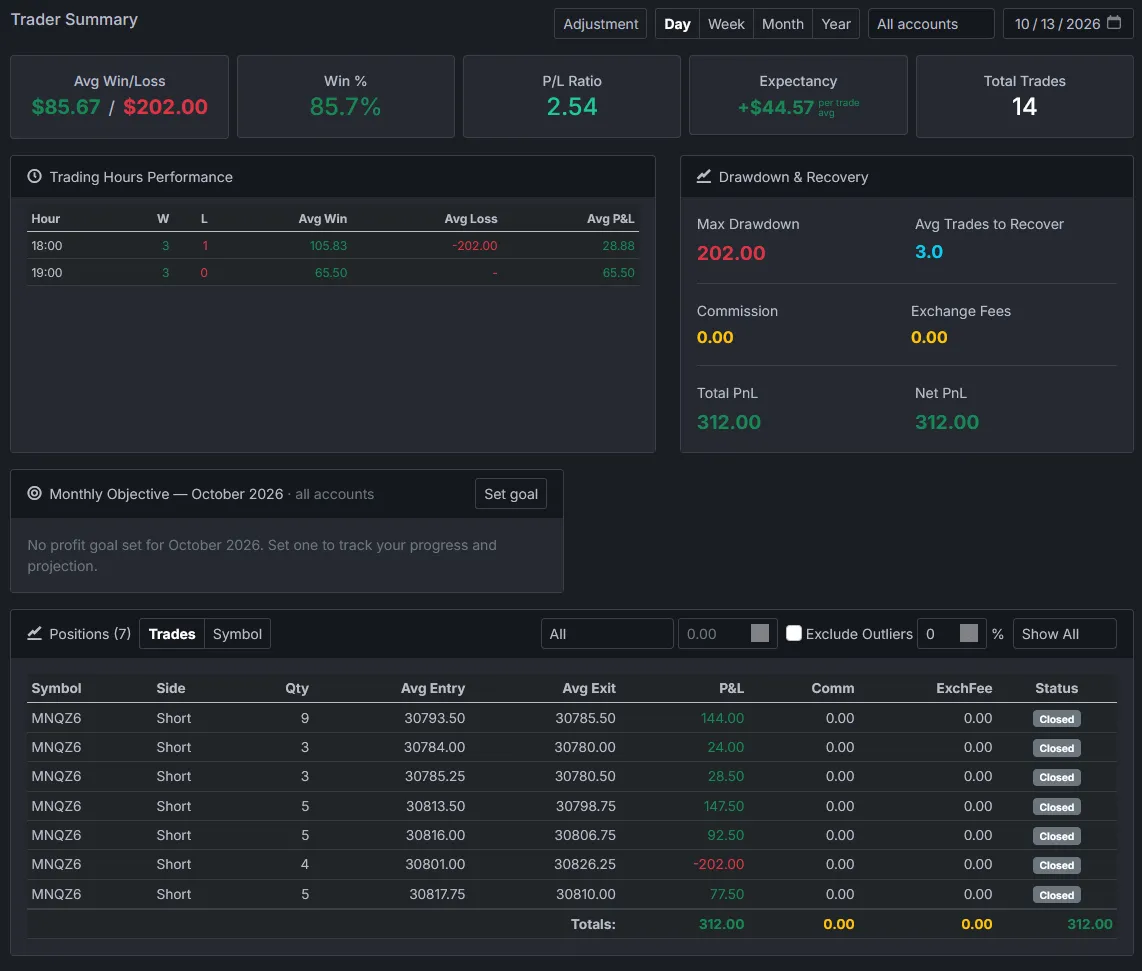The image size is (1142, 971).
Task: Click the Avg Trades to Recover value 3.0
Action: click(929, 252)
